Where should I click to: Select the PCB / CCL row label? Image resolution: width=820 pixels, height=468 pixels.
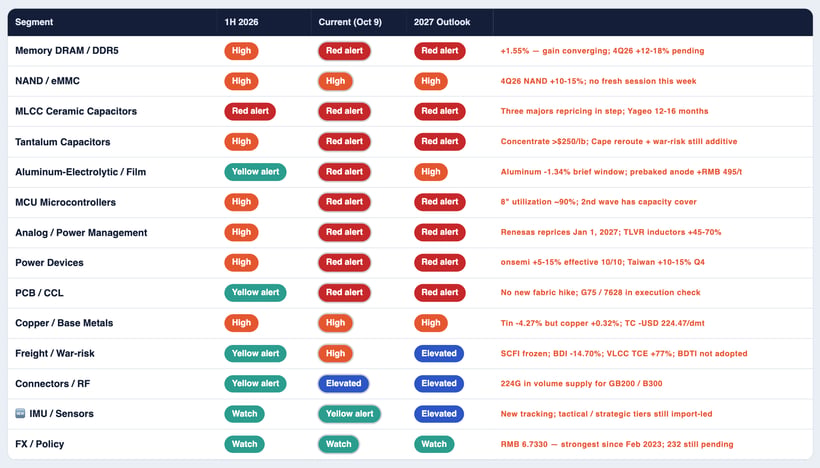coord(39,293)
